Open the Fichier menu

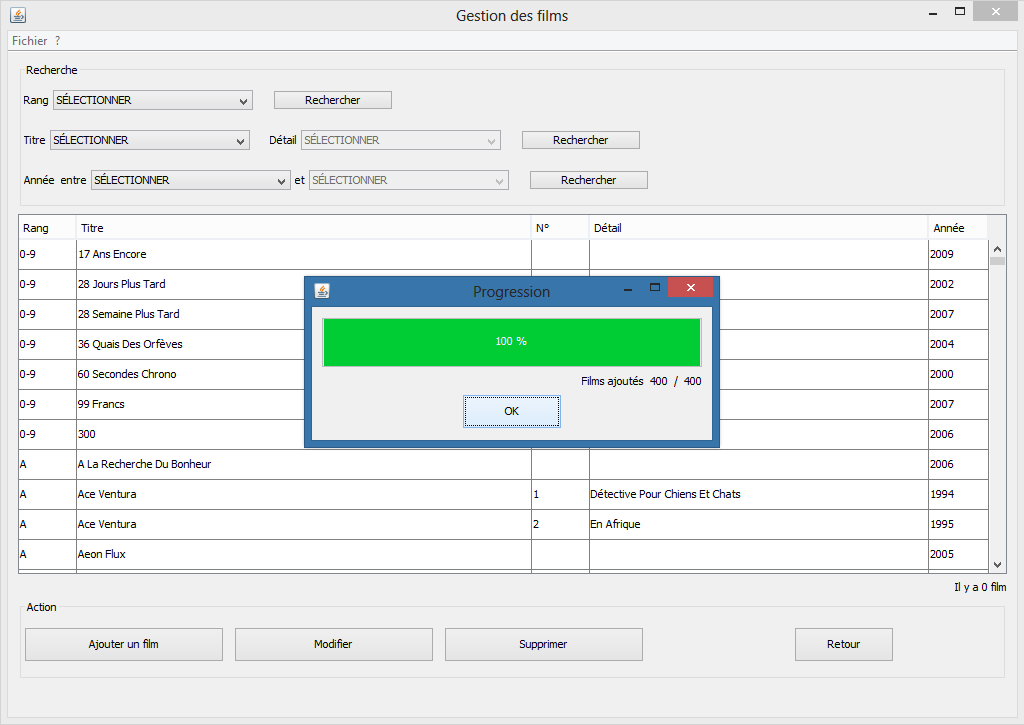click(29, 40)
